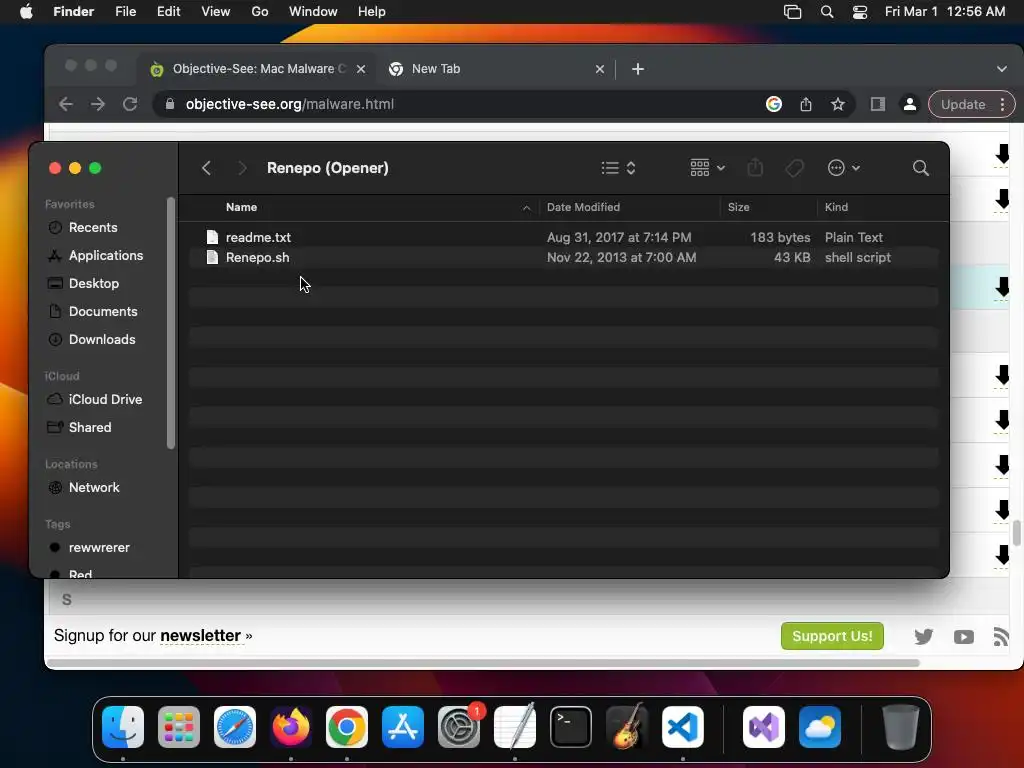Open the Go menu in menu bar
The height and width of the screenshot is (768, 1024).
pyautogui.click(x=260, y=12)
